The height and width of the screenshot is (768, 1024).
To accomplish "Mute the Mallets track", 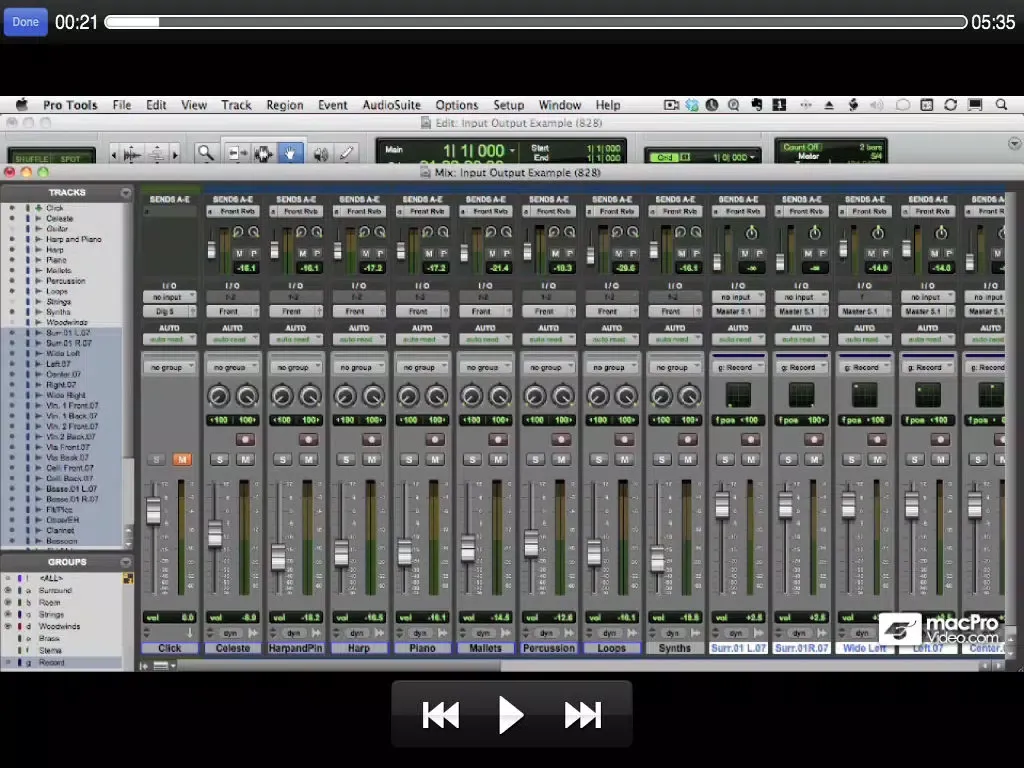I will click(498, 460).
